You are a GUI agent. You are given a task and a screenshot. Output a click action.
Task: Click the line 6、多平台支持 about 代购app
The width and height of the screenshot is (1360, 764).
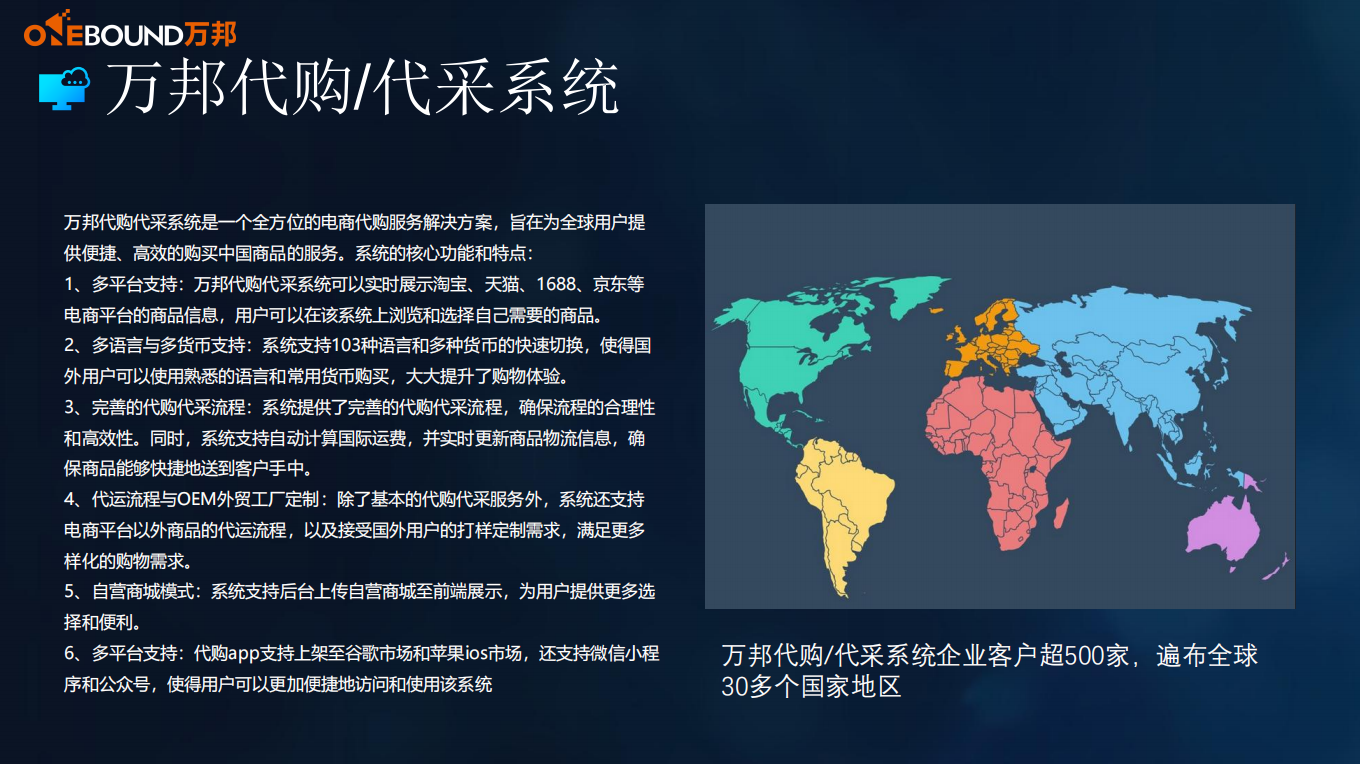[361, 654]
